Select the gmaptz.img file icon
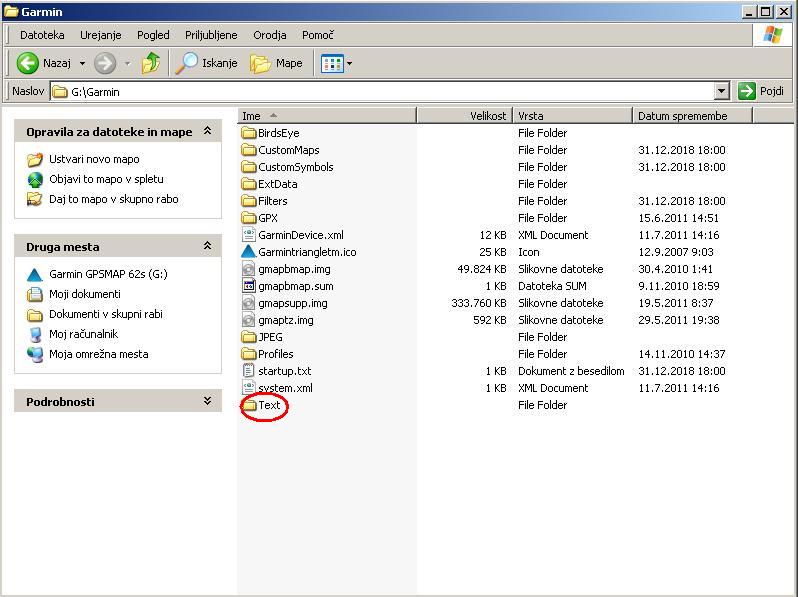 [248, 320]
